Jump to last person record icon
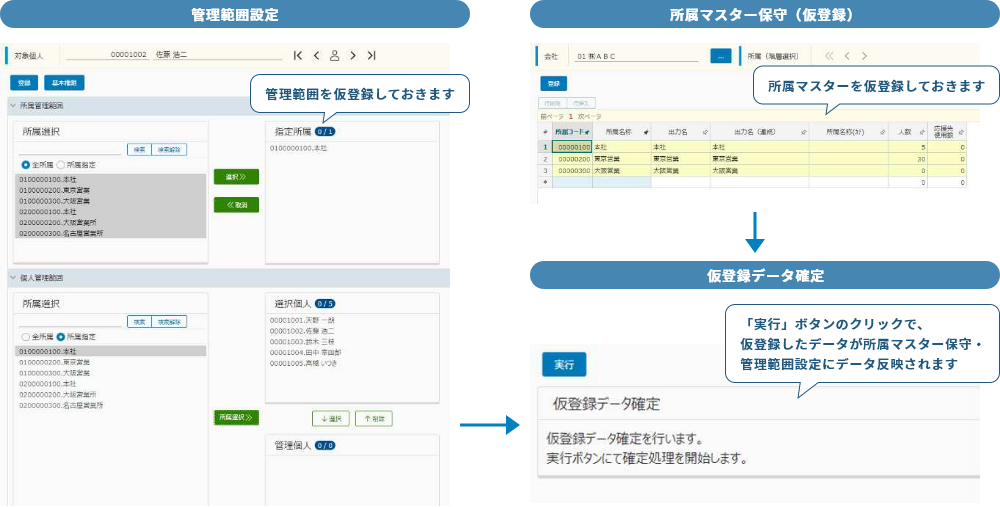 [371, 55]
